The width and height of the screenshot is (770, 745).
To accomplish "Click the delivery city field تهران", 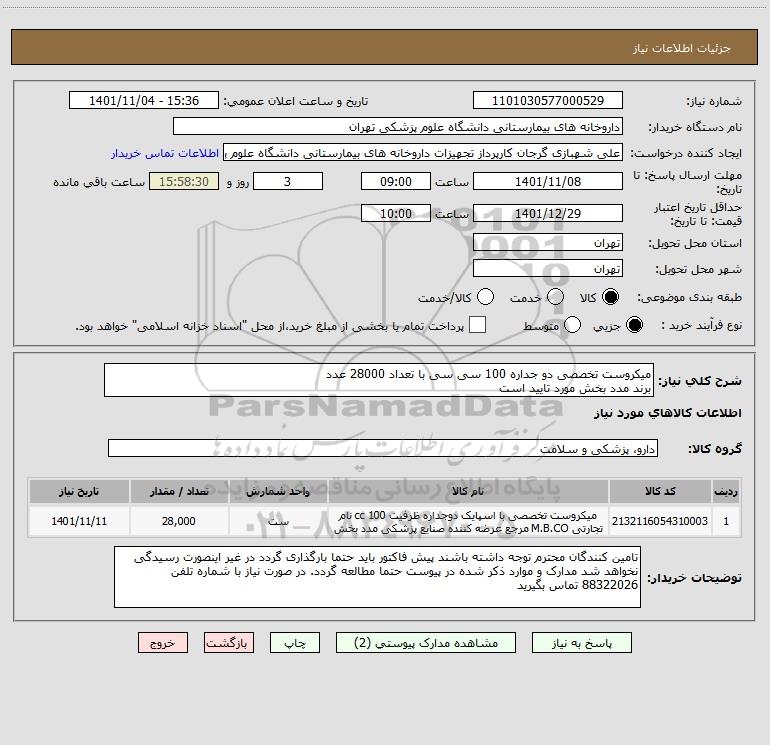I will 548,269.
